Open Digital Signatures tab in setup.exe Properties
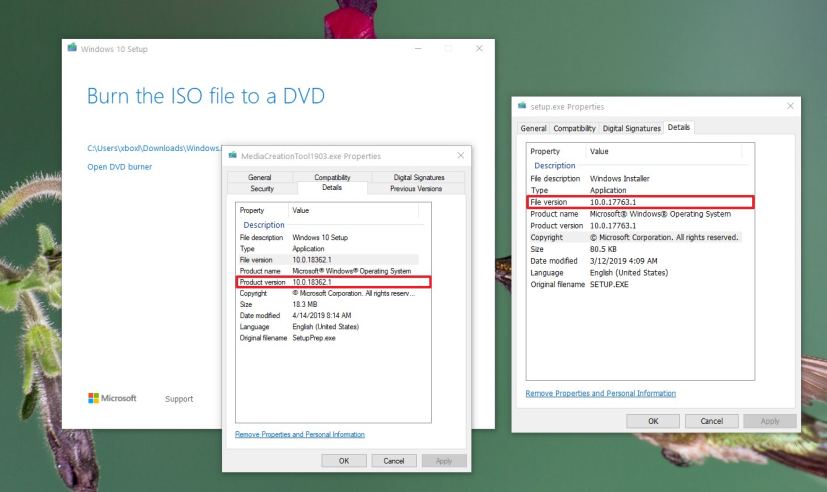 pos(632,128)
